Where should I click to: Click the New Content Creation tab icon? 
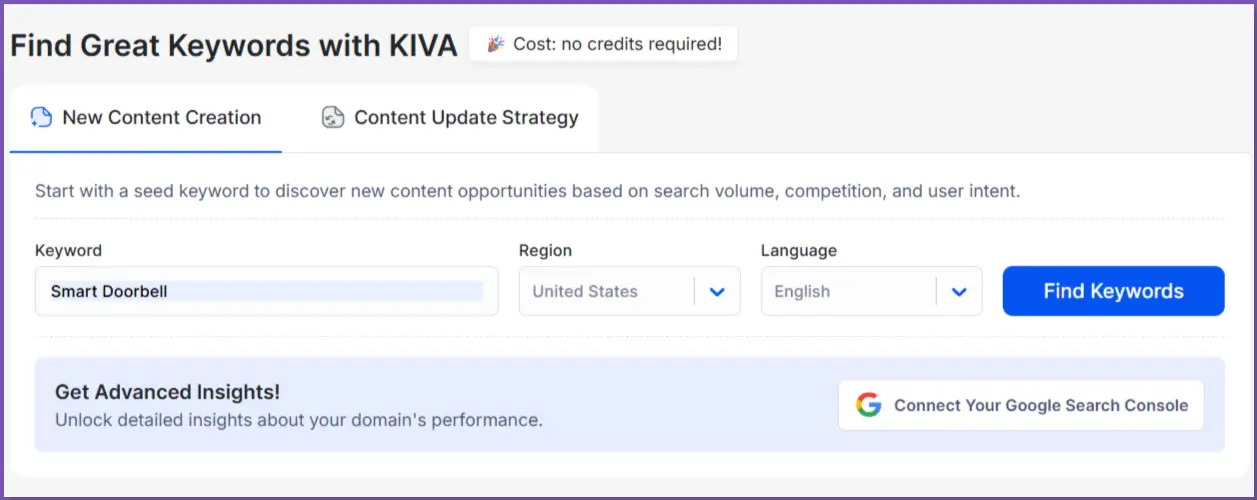click(x=41, y=118)
